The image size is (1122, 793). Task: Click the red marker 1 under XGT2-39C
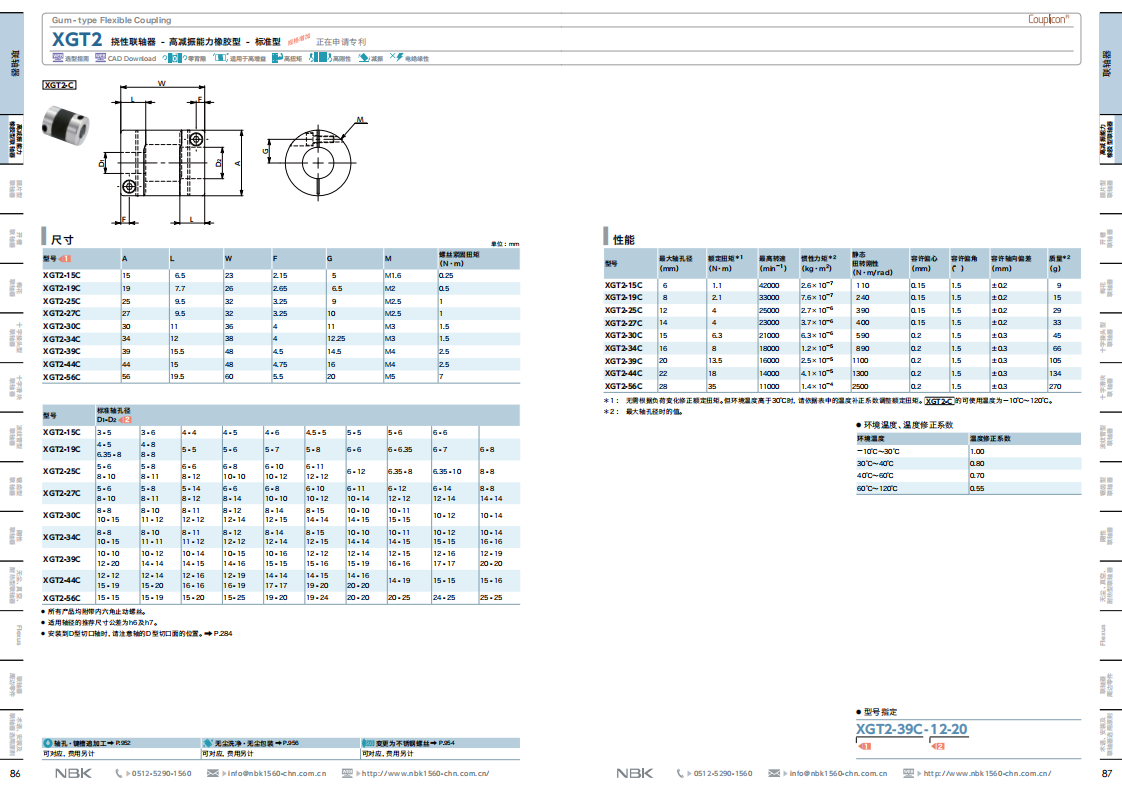pyautogui.click(x=864, y=746)
